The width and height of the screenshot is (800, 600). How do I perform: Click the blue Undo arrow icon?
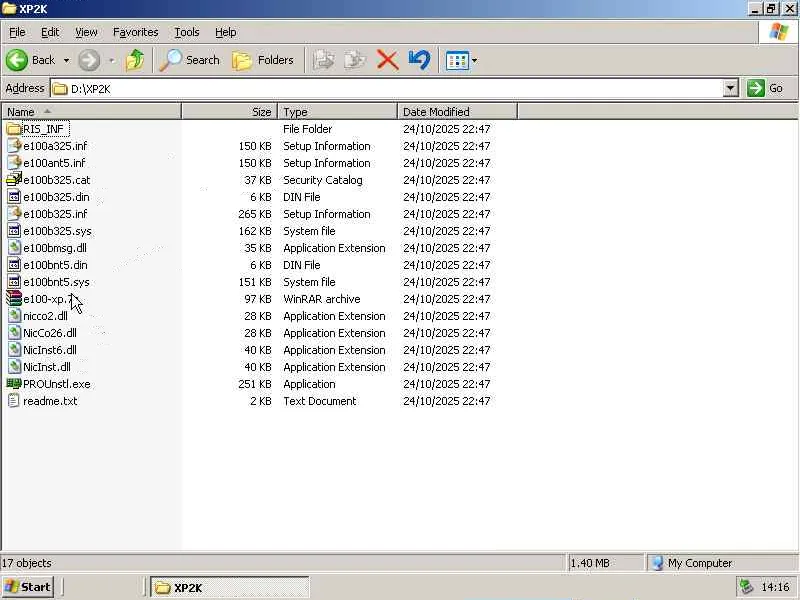[x=419, y=60]
